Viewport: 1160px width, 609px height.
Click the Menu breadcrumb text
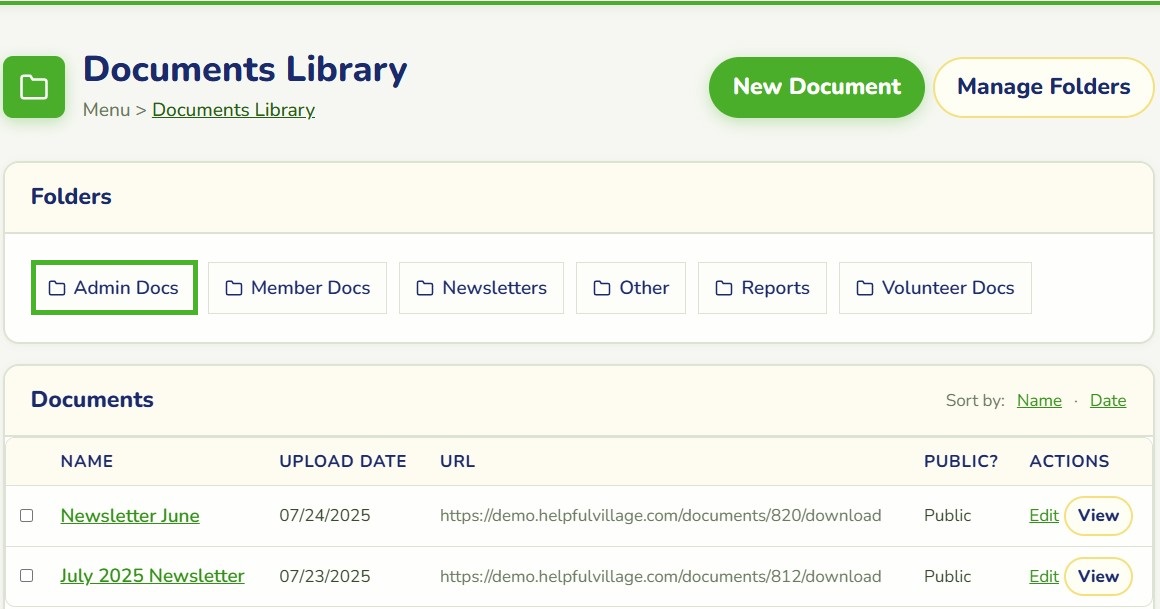(x=107, y=110)
